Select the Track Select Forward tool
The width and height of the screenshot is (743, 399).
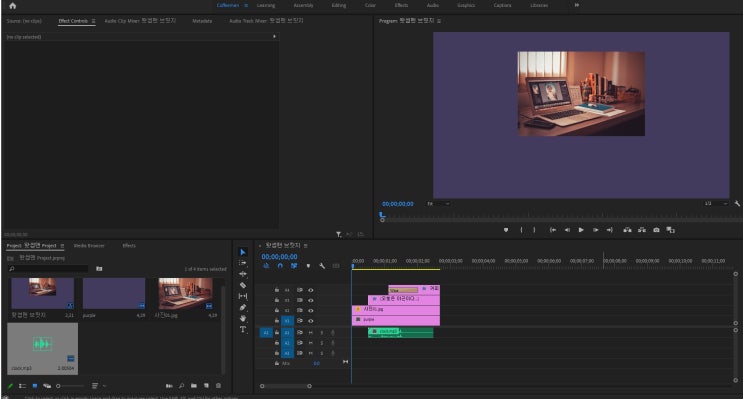(x=243, y=263)
